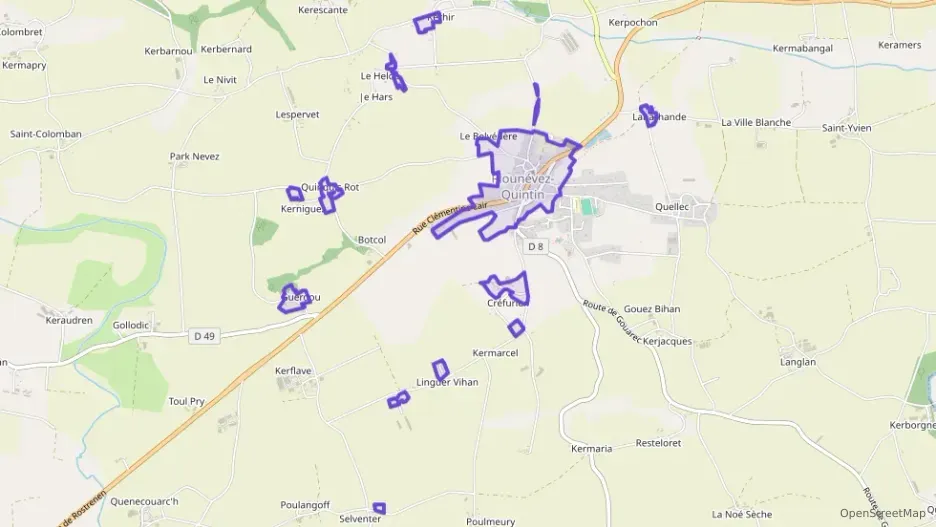Viewport: 936px width, 527px height.
Task: Select the purple outline near Le Helo
Action: 396,73
